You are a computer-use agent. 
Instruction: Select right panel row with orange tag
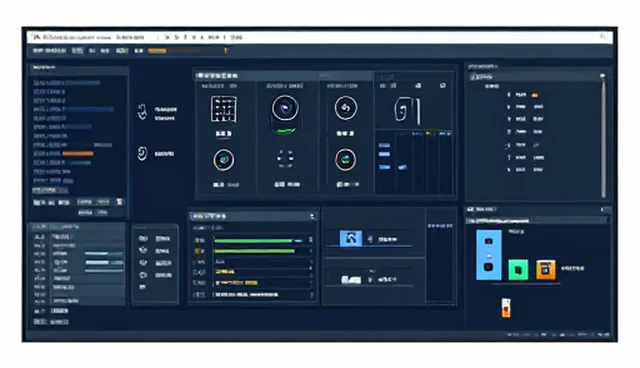click(x=524, y=95)
